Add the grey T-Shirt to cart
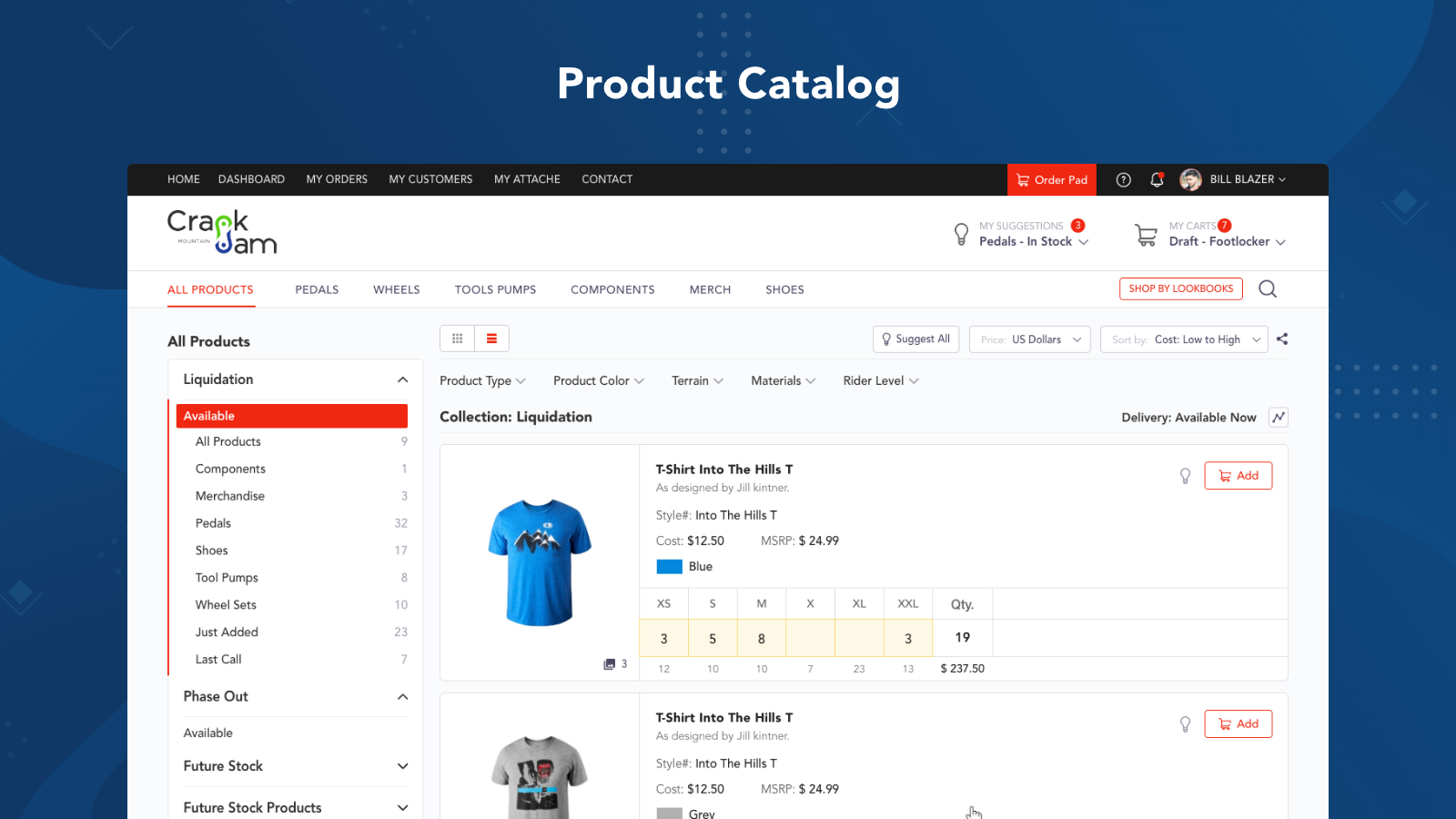 coord(1239,724)
